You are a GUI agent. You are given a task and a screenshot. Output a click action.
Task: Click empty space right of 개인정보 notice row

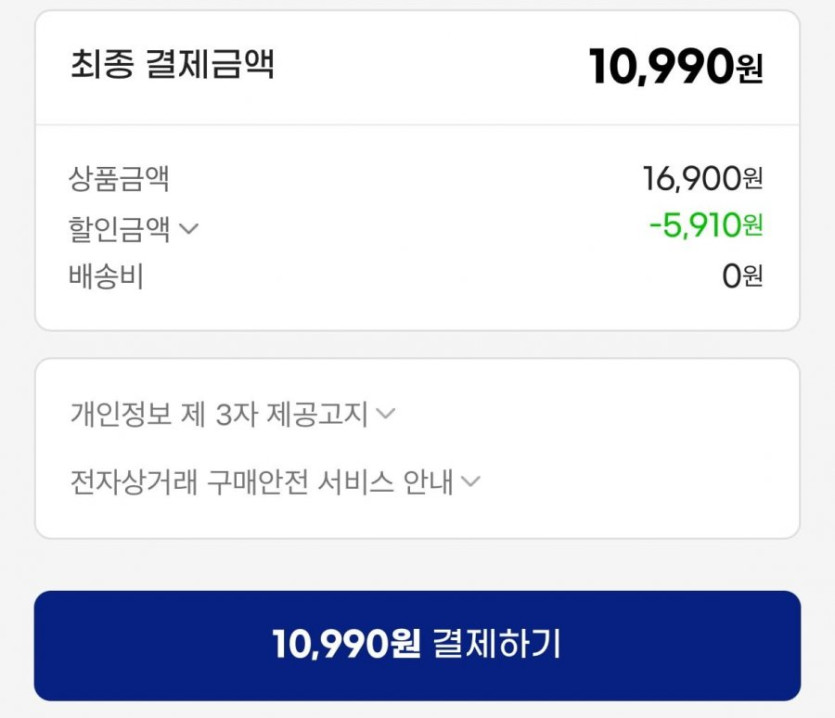click(600, 413)
